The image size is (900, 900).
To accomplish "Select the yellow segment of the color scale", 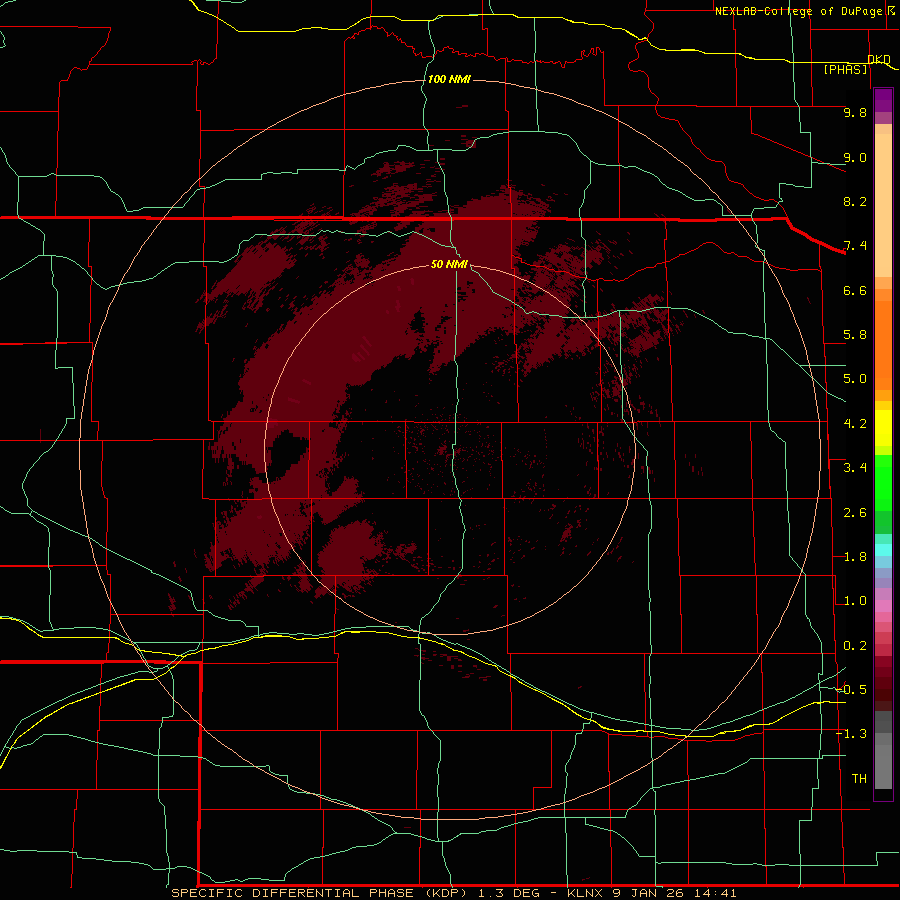I will tap(883, 428).
